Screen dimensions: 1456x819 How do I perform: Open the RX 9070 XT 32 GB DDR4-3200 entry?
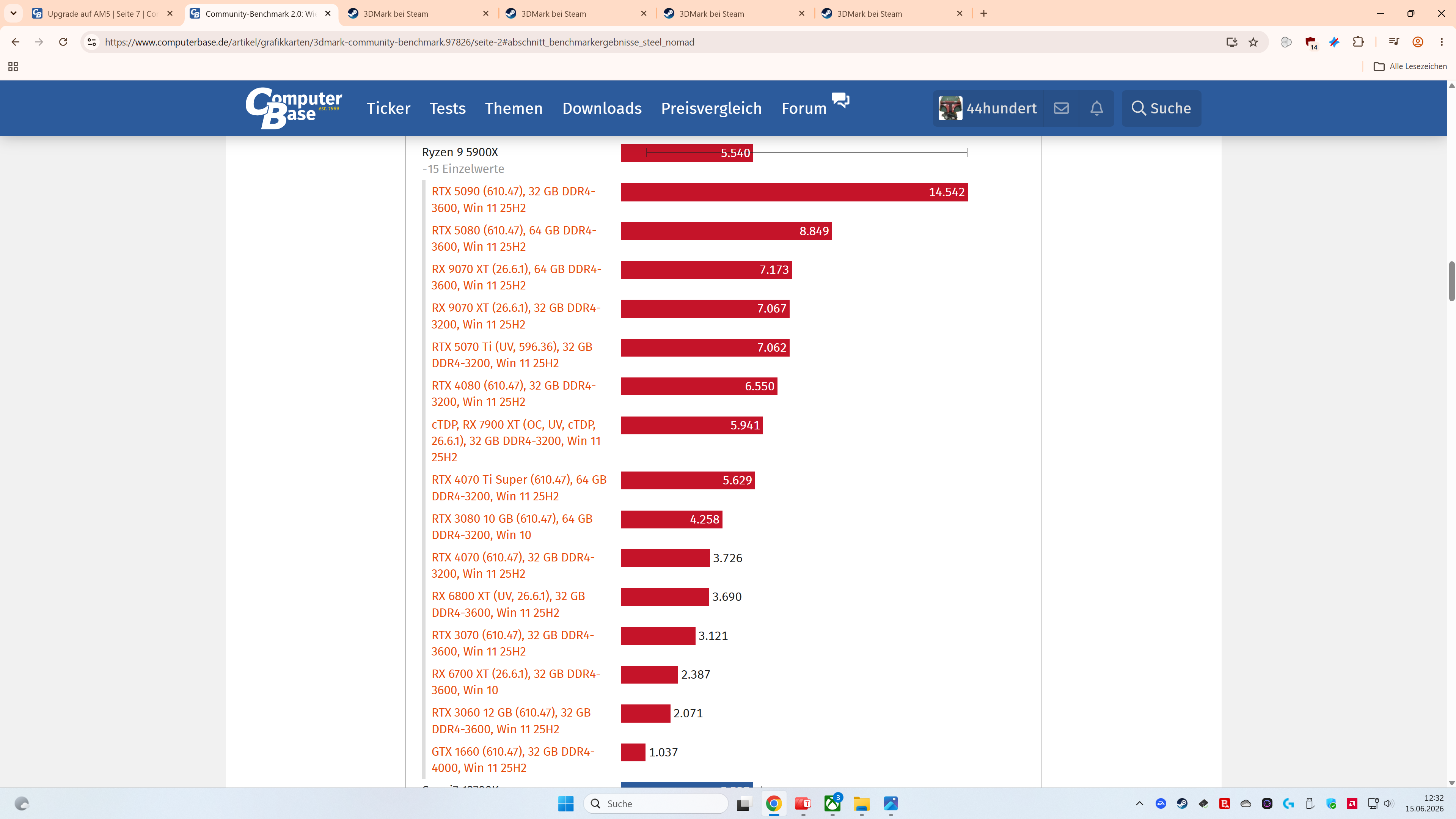coord(515,316)
